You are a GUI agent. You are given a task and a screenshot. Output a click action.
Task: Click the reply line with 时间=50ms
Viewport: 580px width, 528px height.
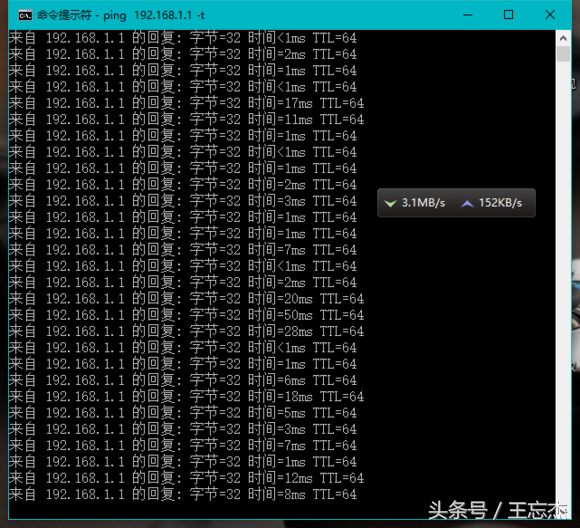coord(186,315)
